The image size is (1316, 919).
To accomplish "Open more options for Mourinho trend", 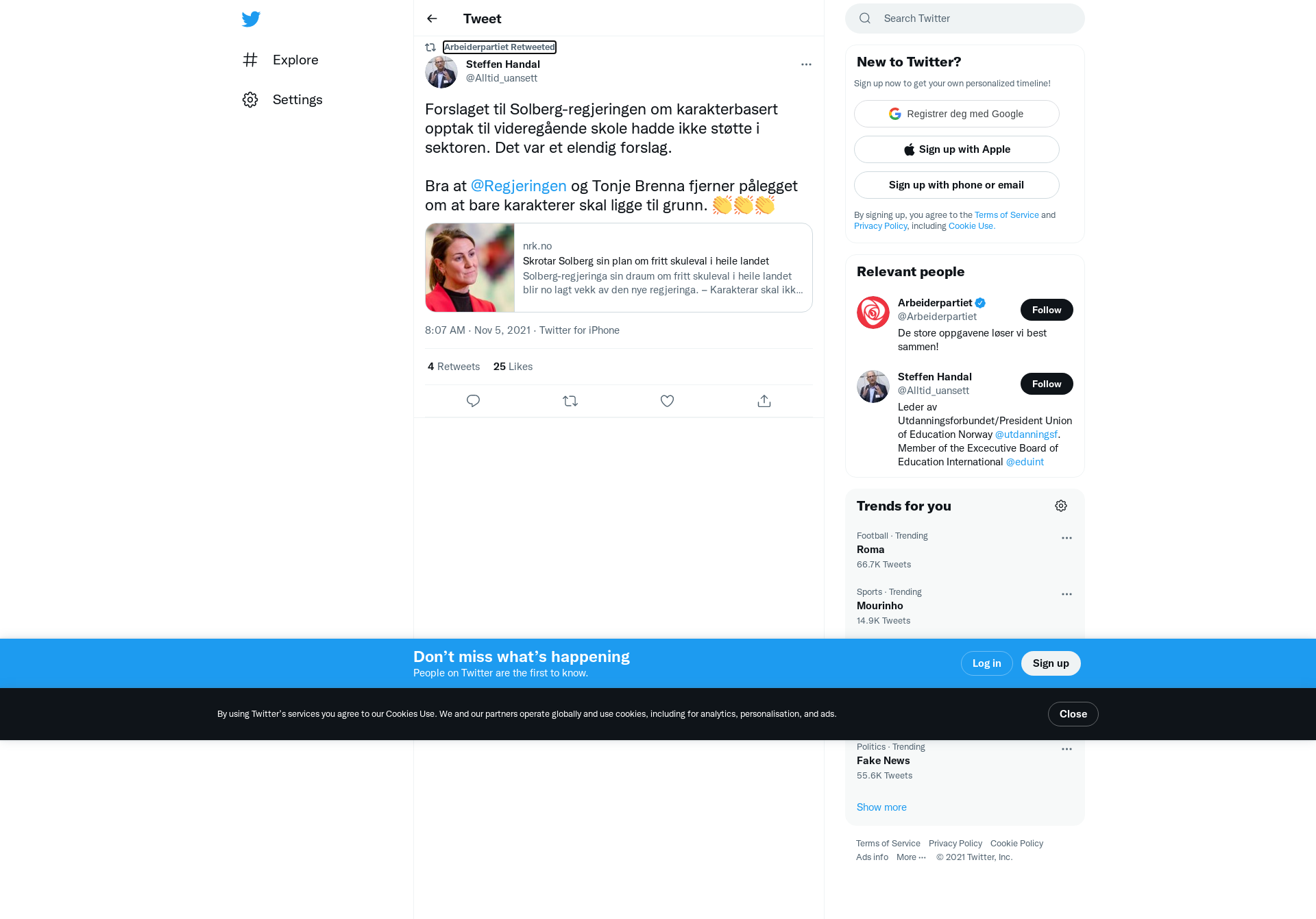I will pos(1067,594).
